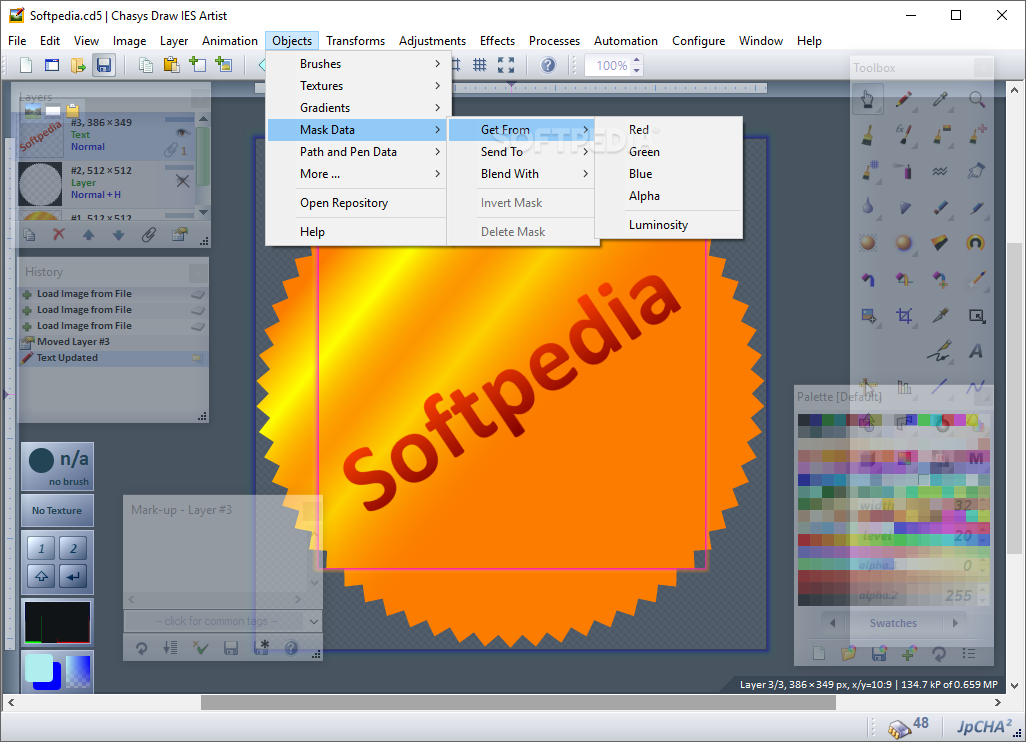1026x742 pixels.
Task: Click the open folder toolbar icon
Action: 78,65
